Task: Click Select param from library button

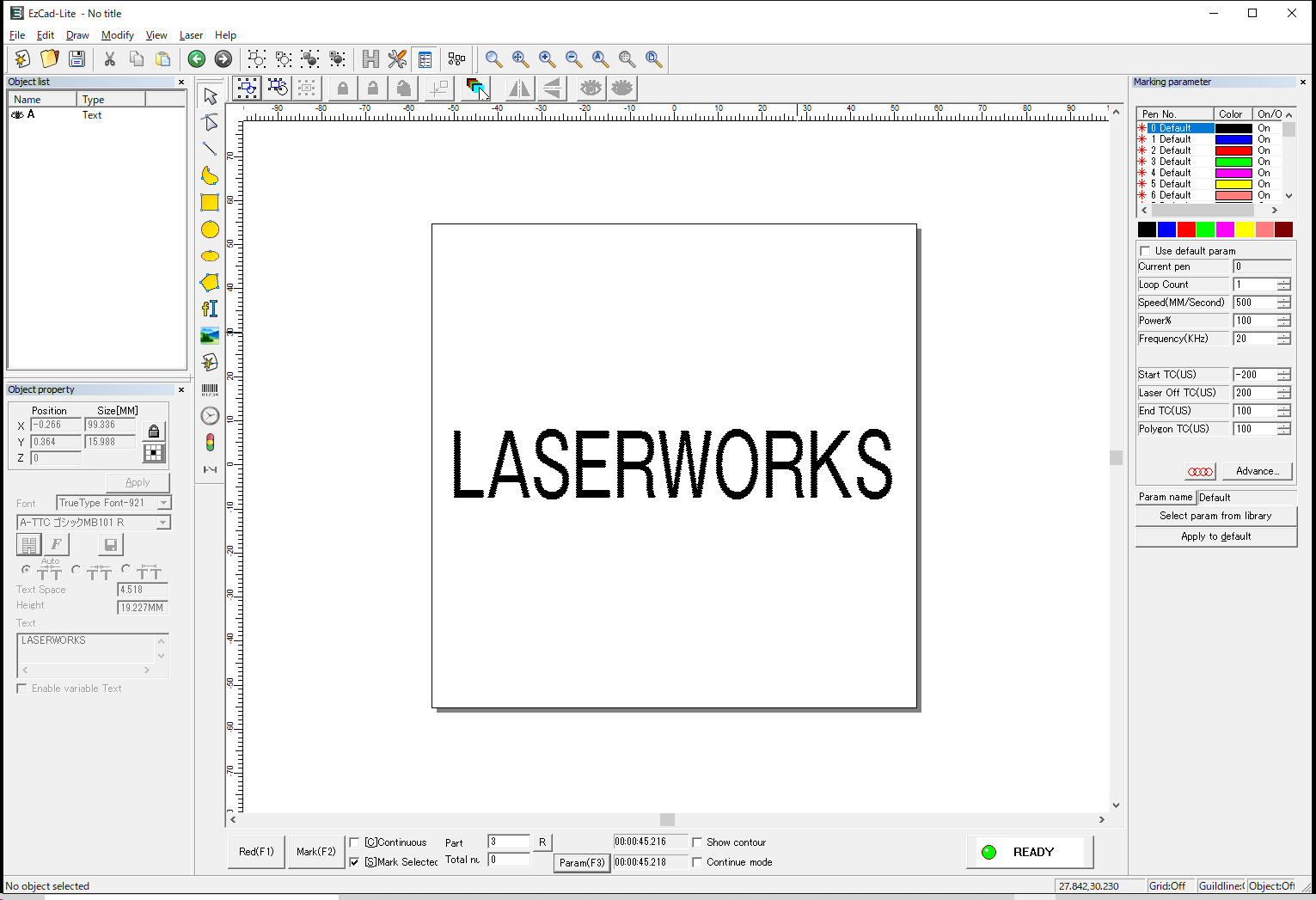Action: pos(1215,516)
